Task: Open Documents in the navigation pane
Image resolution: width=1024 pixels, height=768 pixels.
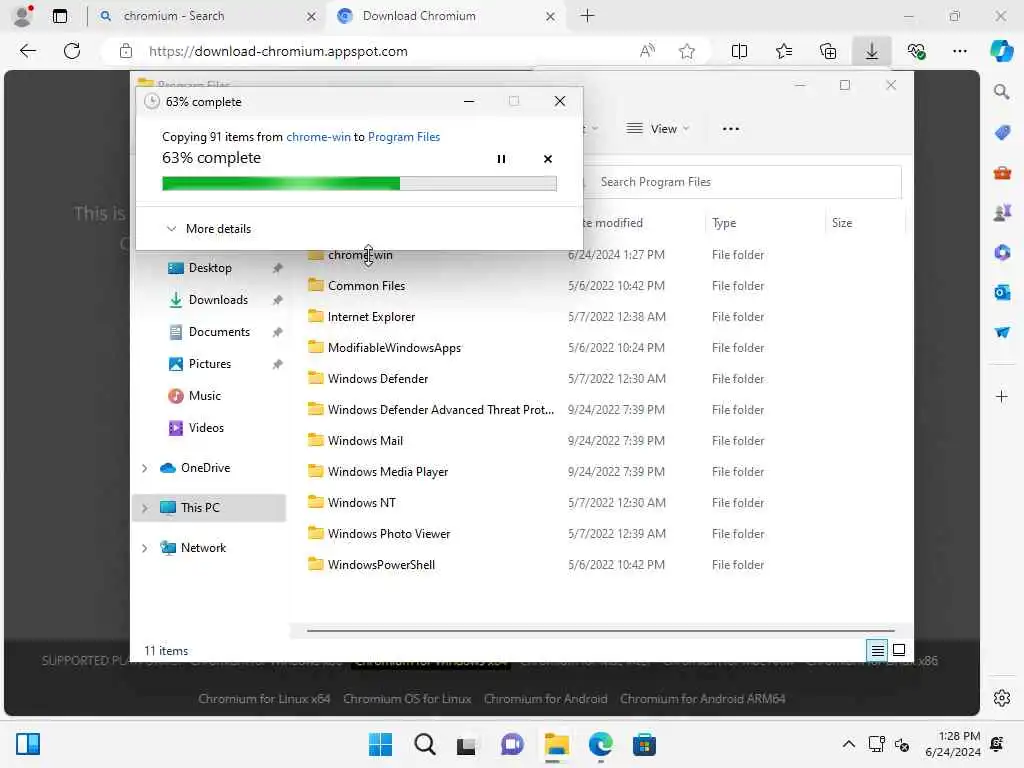Action: click(x=219, y=332)
